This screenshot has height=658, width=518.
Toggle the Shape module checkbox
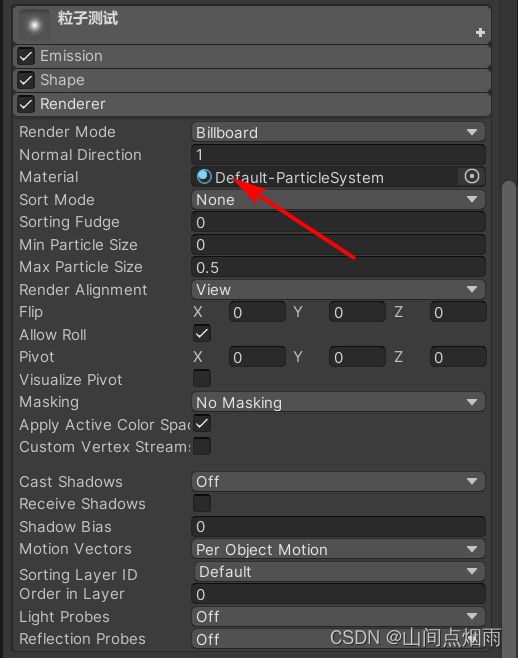(26, 80)
